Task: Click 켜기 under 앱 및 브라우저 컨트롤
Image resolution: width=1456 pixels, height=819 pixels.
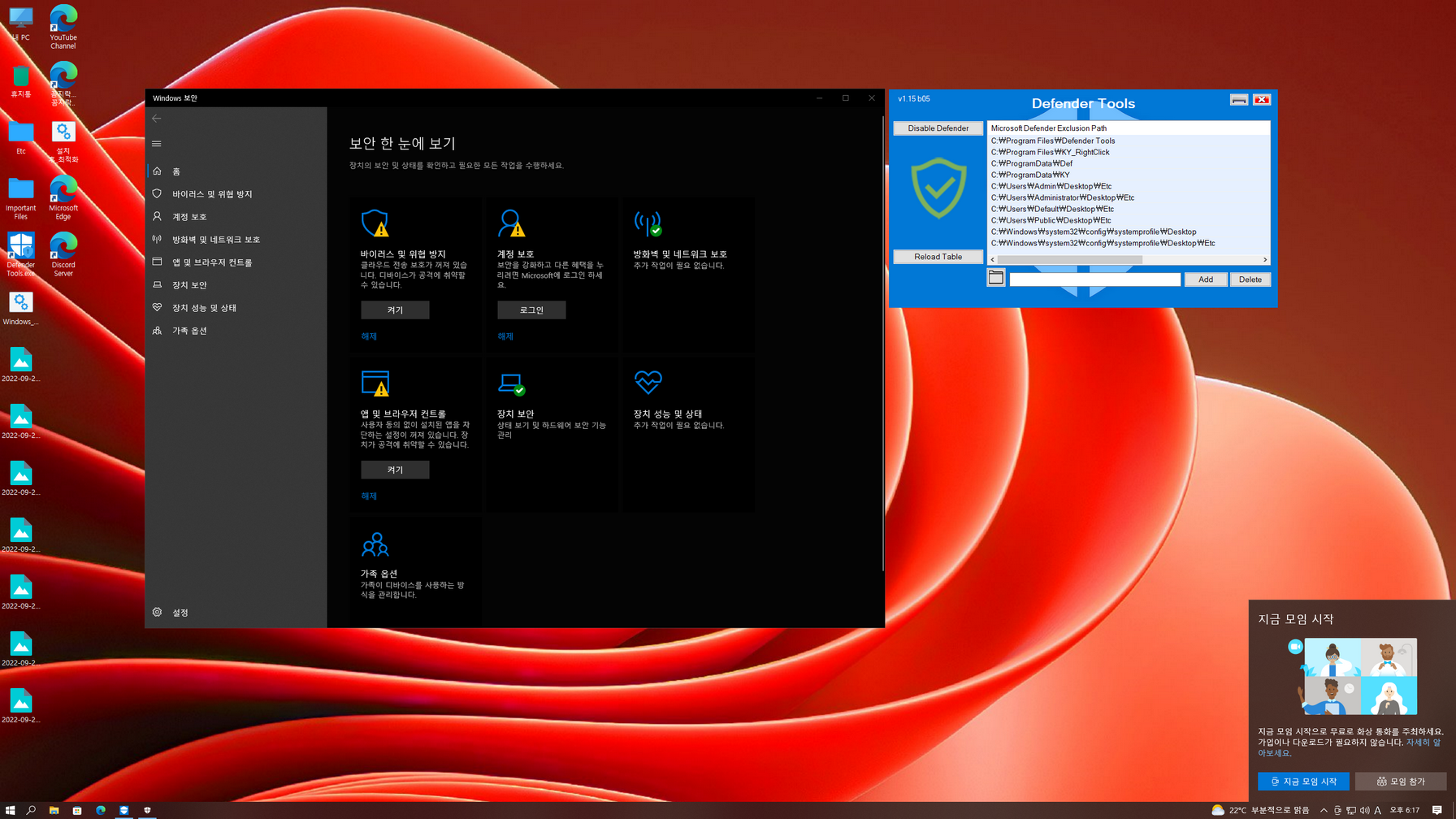Action: click(x=395, y=470)
